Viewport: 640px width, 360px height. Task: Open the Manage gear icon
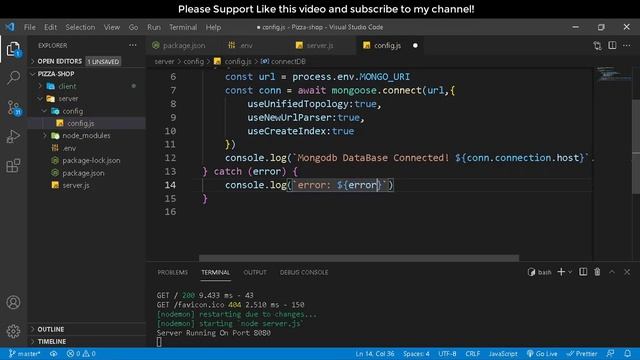pos(13,331)
